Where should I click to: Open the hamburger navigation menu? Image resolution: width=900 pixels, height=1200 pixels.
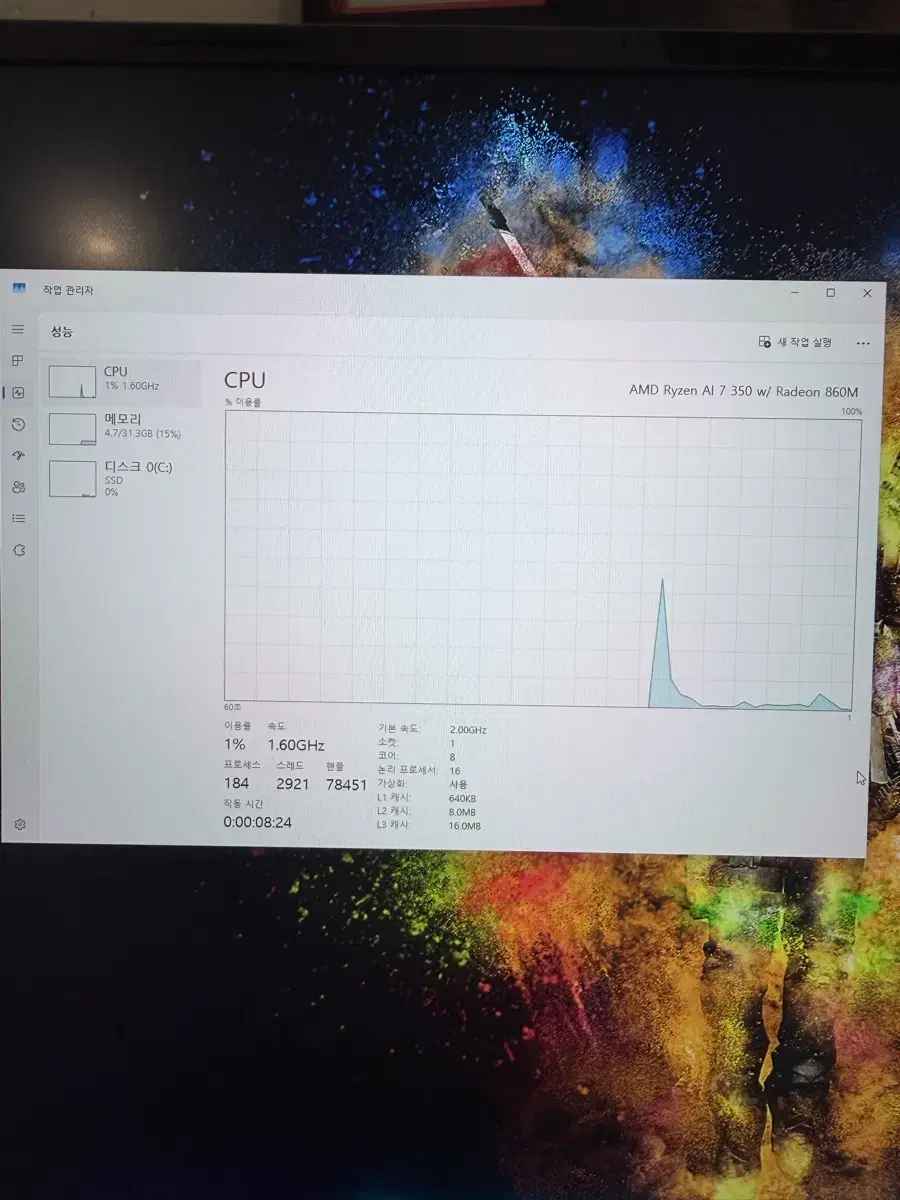pyautogui.click(x=17, y=329)
